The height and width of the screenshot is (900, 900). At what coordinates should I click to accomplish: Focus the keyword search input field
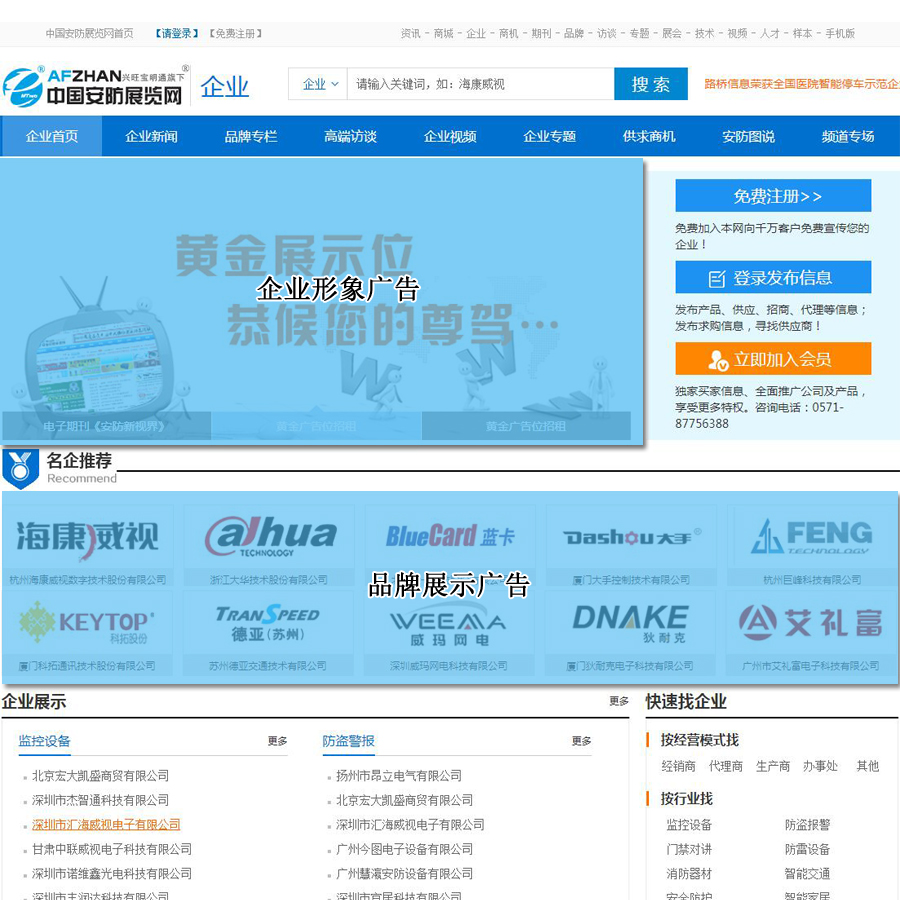coord(480,84)
